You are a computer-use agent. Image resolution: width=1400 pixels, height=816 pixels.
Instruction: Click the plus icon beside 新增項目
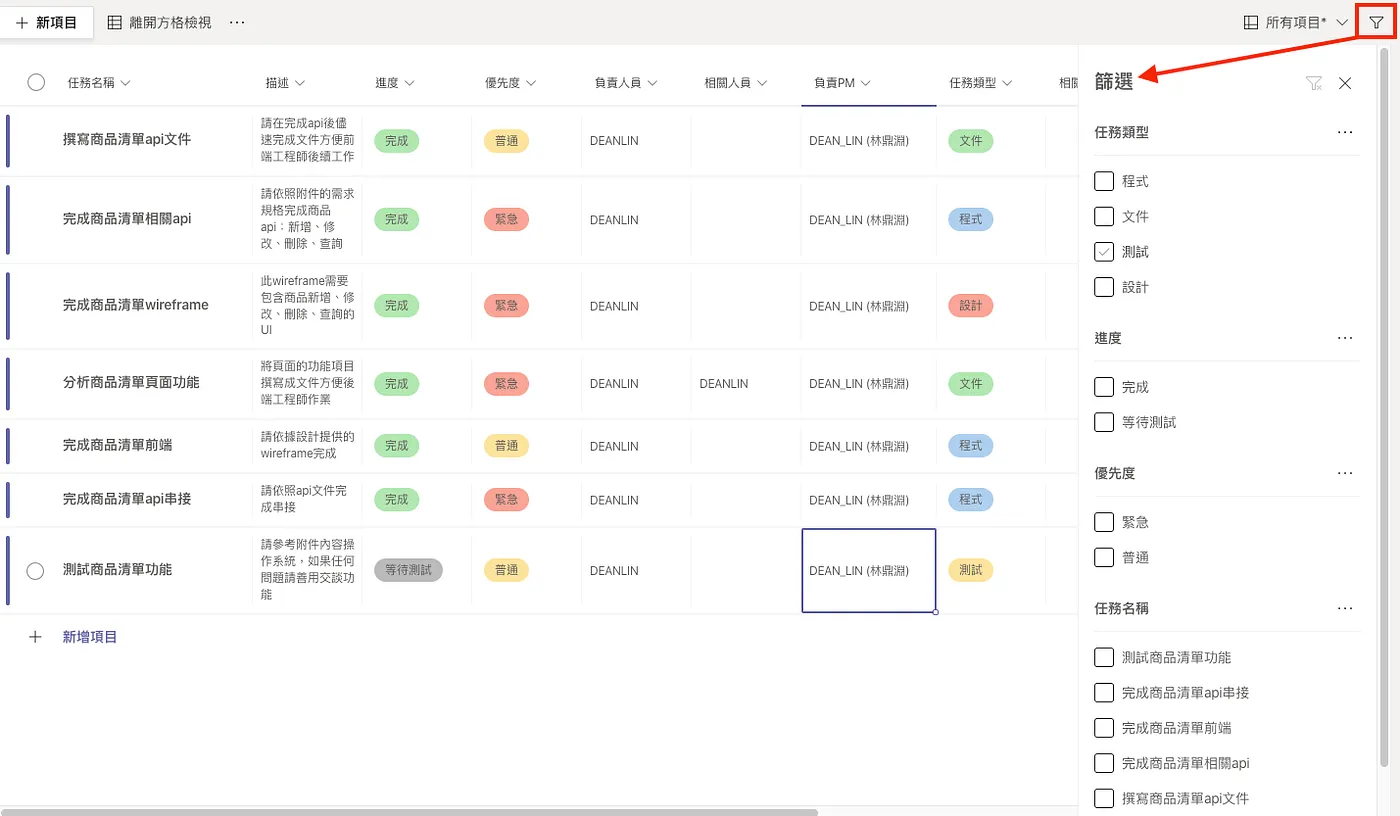coord(35,637)
